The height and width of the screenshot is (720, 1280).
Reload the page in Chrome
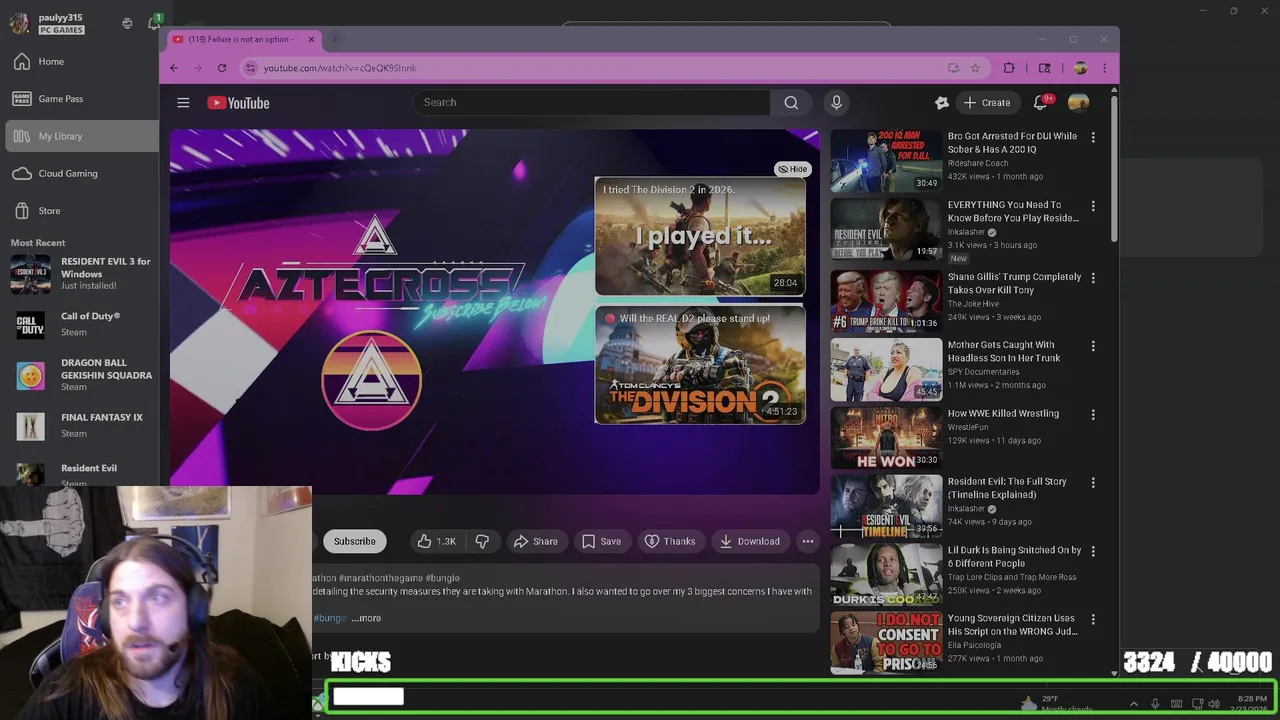pos(222,68)
